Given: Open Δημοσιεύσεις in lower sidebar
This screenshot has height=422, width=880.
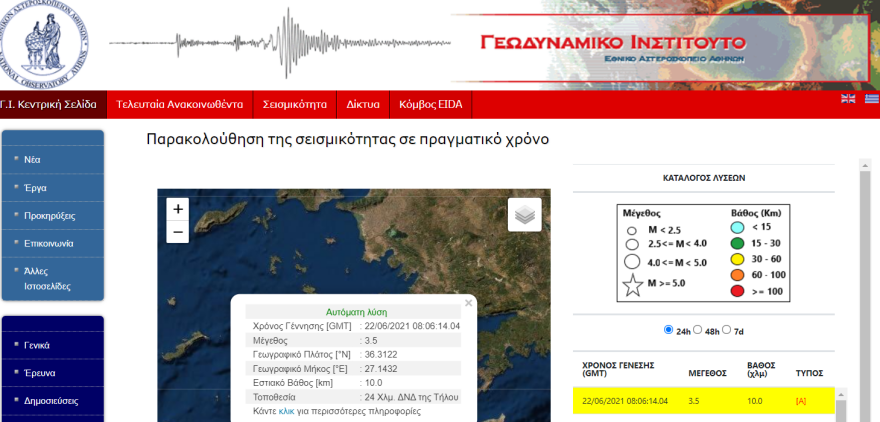Looking at the screenshot, I should pos(51,401).
